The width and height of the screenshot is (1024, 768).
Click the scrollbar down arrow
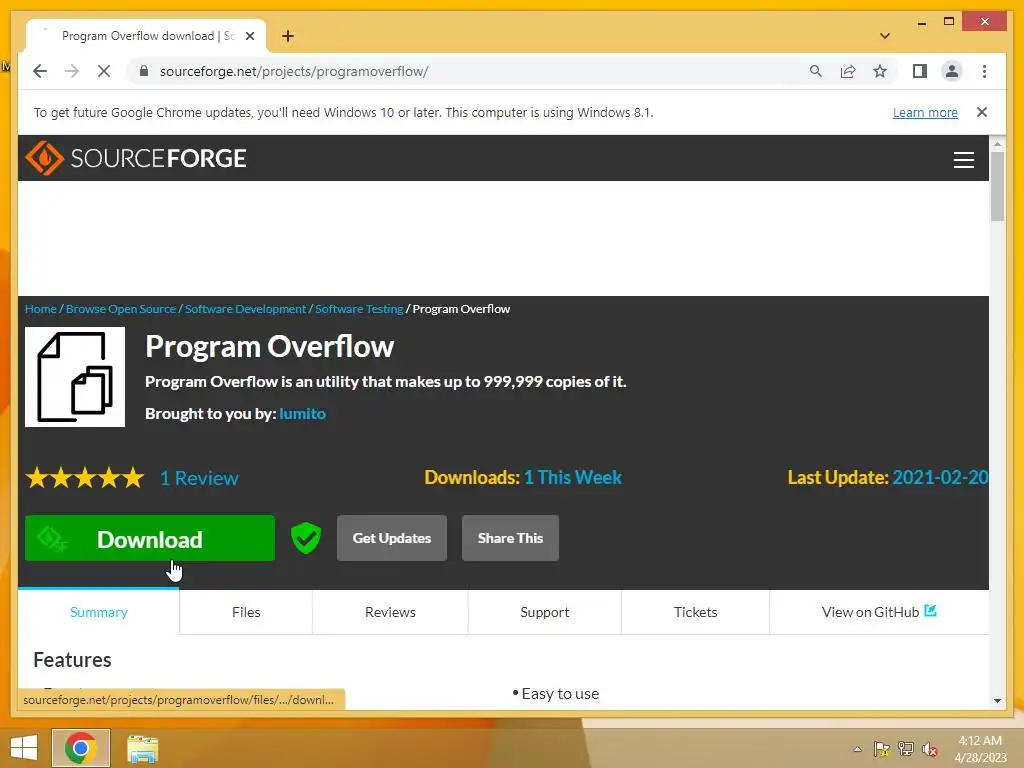pyautogui.click(x=997, y=701)
